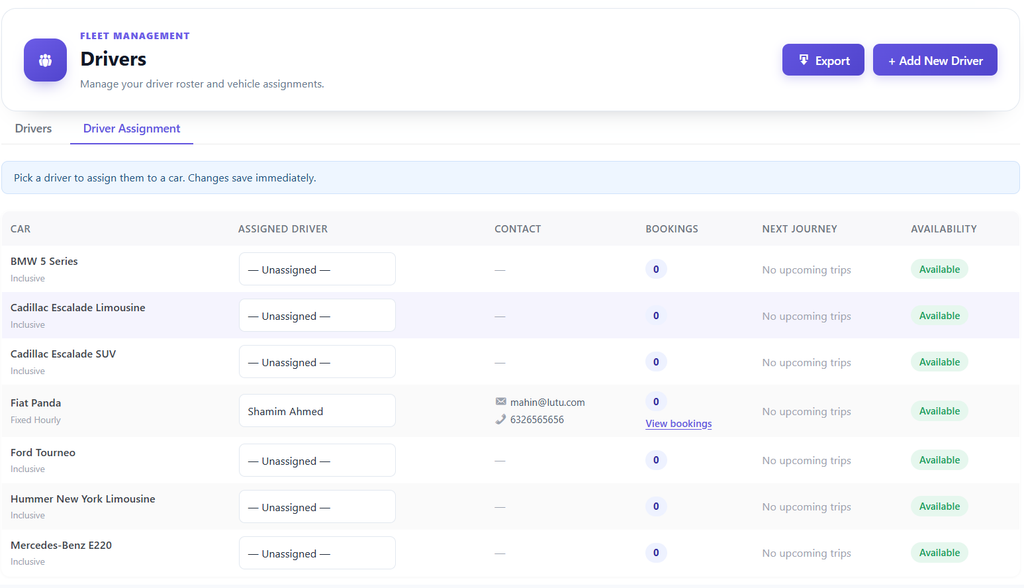Click the Cadillac Escalade SUV car name
Screen dimensions: 1024x588
pos(63,354)
